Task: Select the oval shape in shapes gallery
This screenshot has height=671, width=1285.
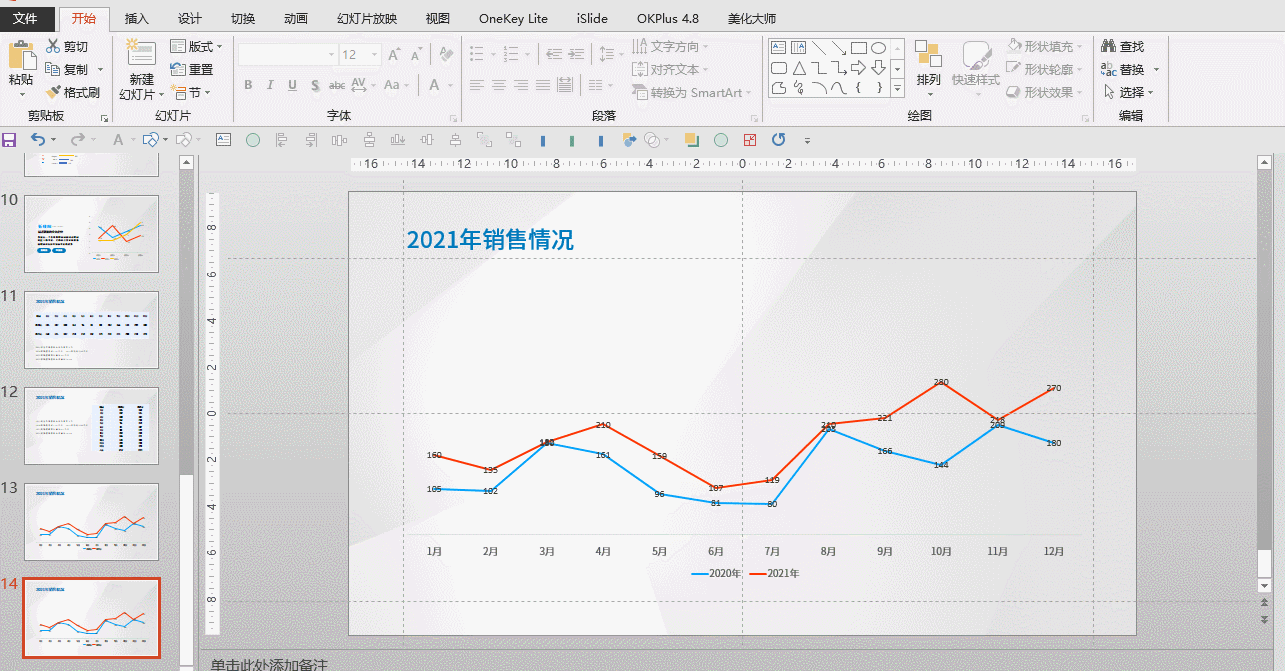Action: point(879,47)
